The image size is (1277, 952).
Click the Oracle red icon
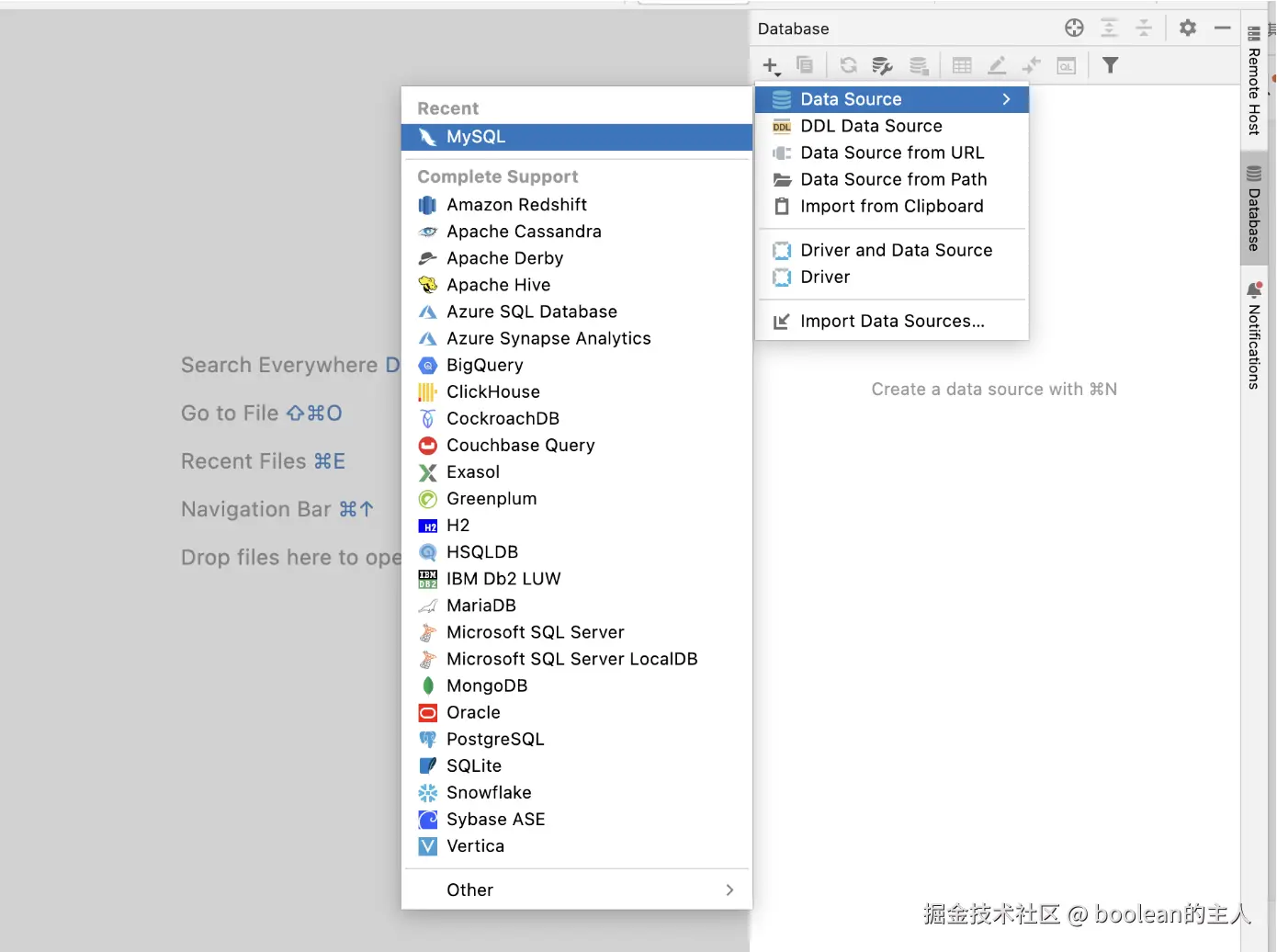pyautogui.click(x=428, y=712)
